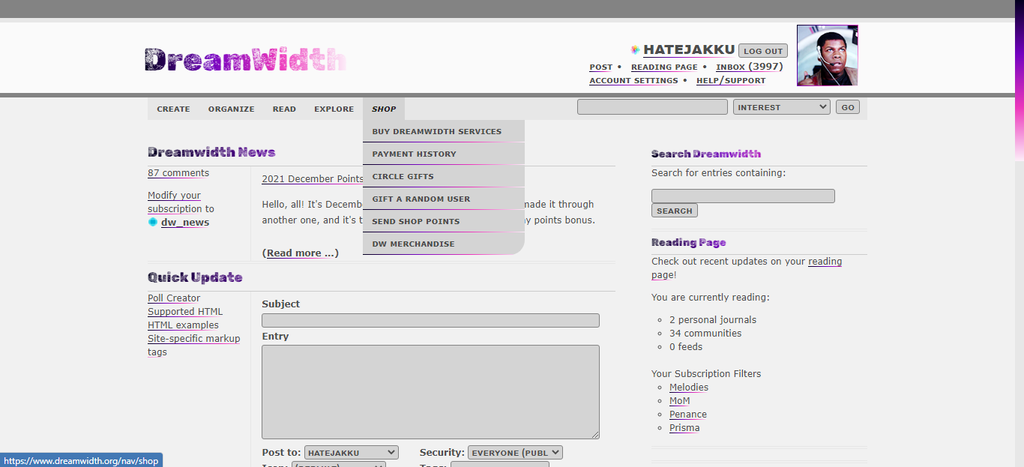Open the 87 comments link
Screen dimensions: 1024x467
(x=178, y=173)
